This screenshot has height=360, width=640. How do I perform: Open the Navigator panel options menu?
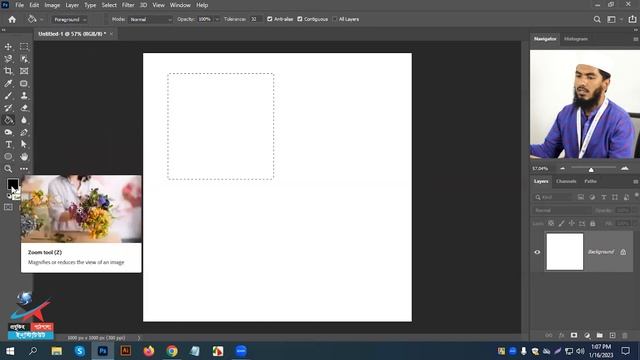coord(636,39)
